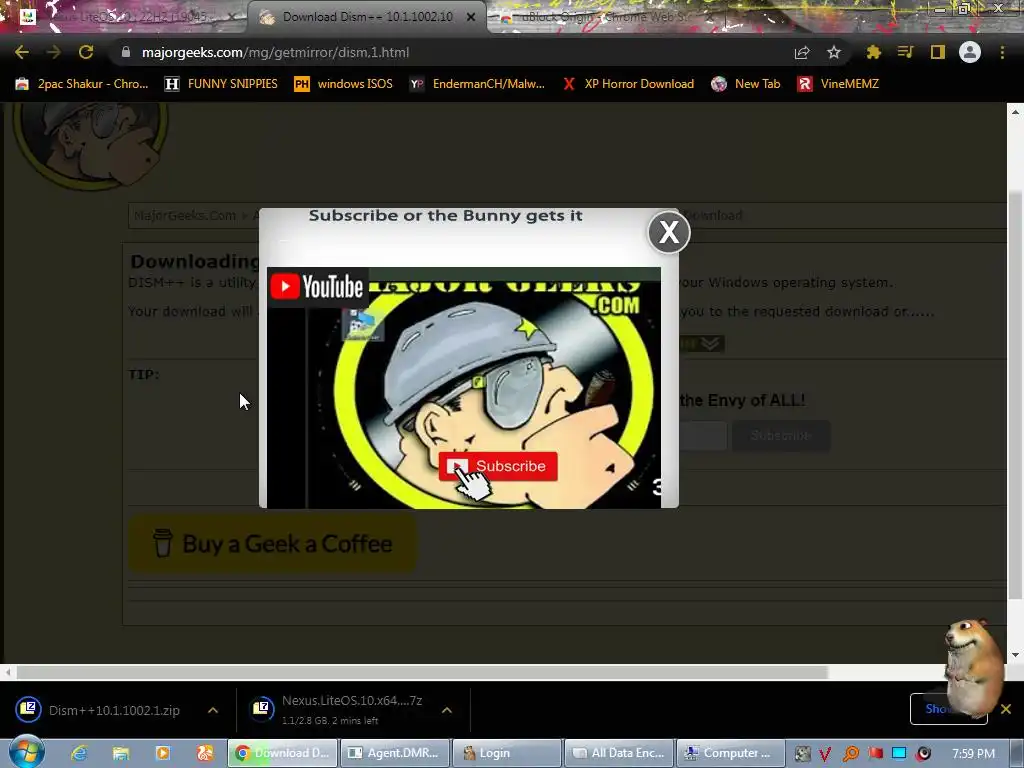Close the Subscribe popup with the X button
This screenshot has height=768, width=1024.
point(669,232)
